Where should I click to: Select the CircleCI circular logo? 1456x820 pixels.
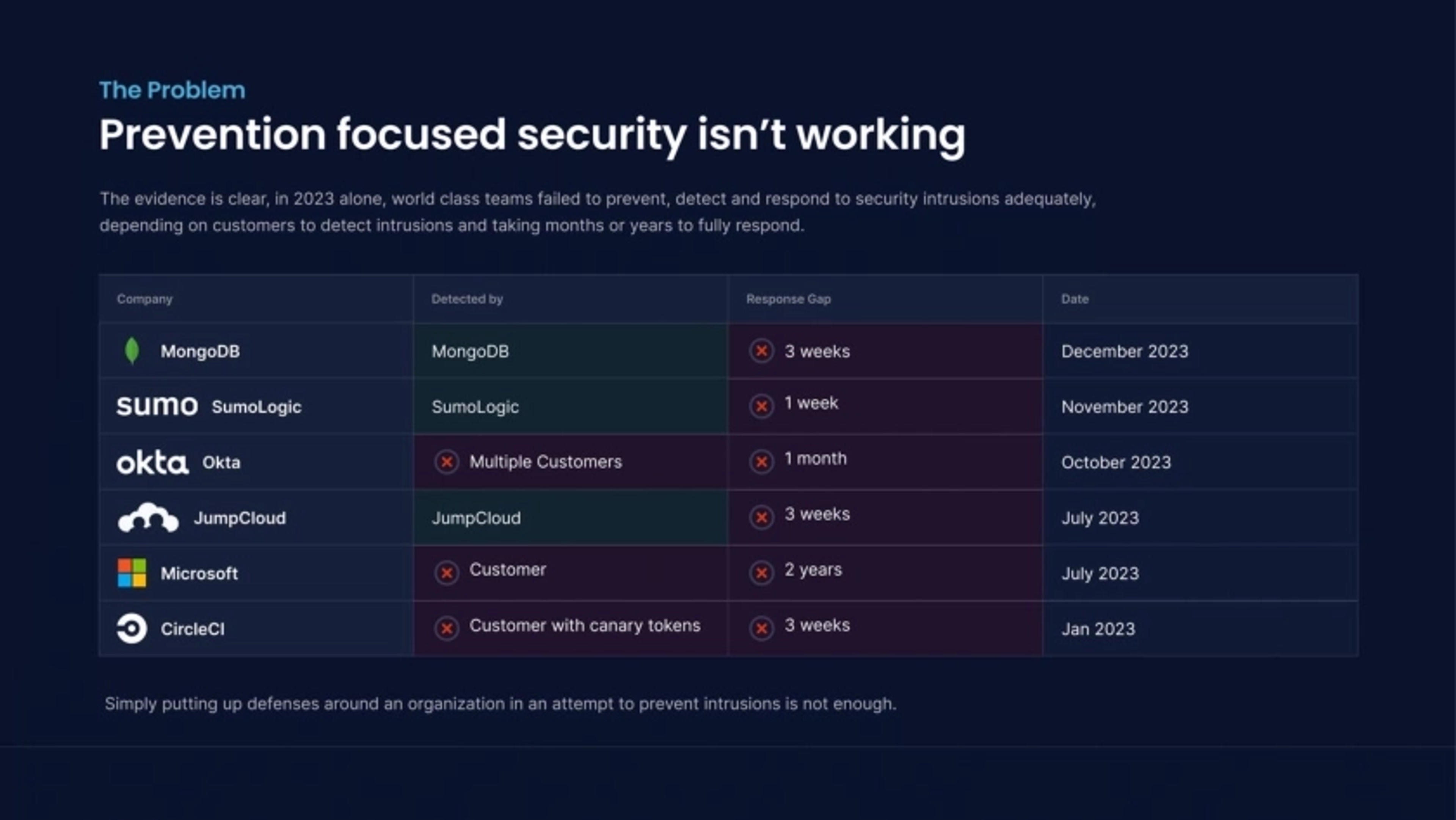[131, 628]
